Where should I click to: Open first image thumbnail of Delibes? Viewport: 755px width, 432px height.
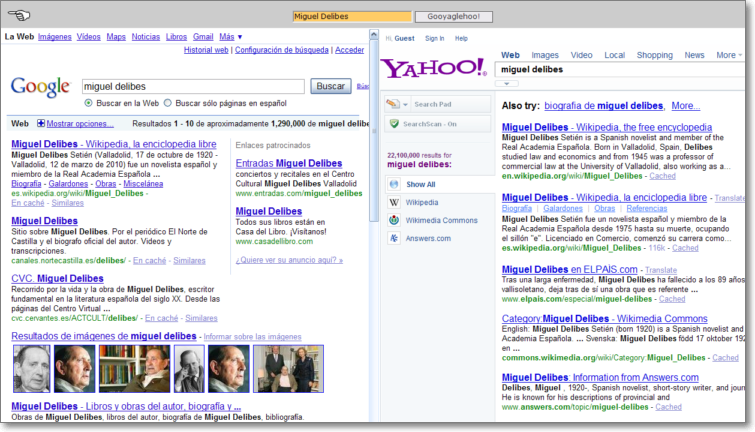click(x=31, y=368)
